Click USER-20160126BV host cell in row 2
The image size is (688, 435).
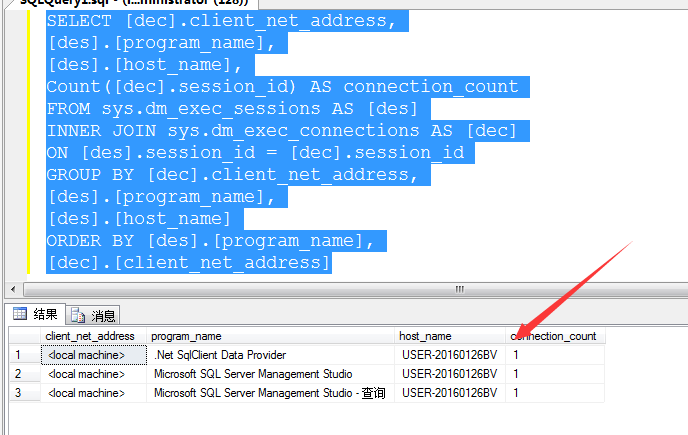tap(450, 374)
